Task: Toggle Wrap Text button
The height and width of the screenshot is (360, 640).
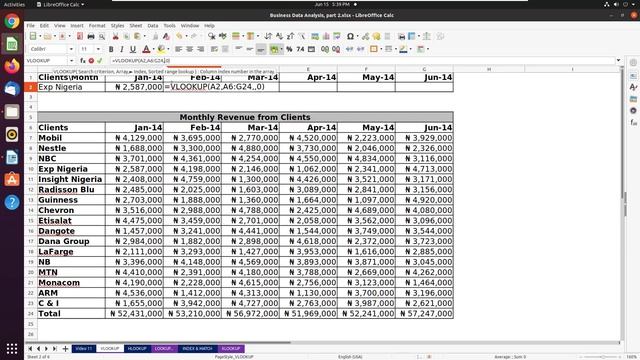Action: [x=214, y=49]
